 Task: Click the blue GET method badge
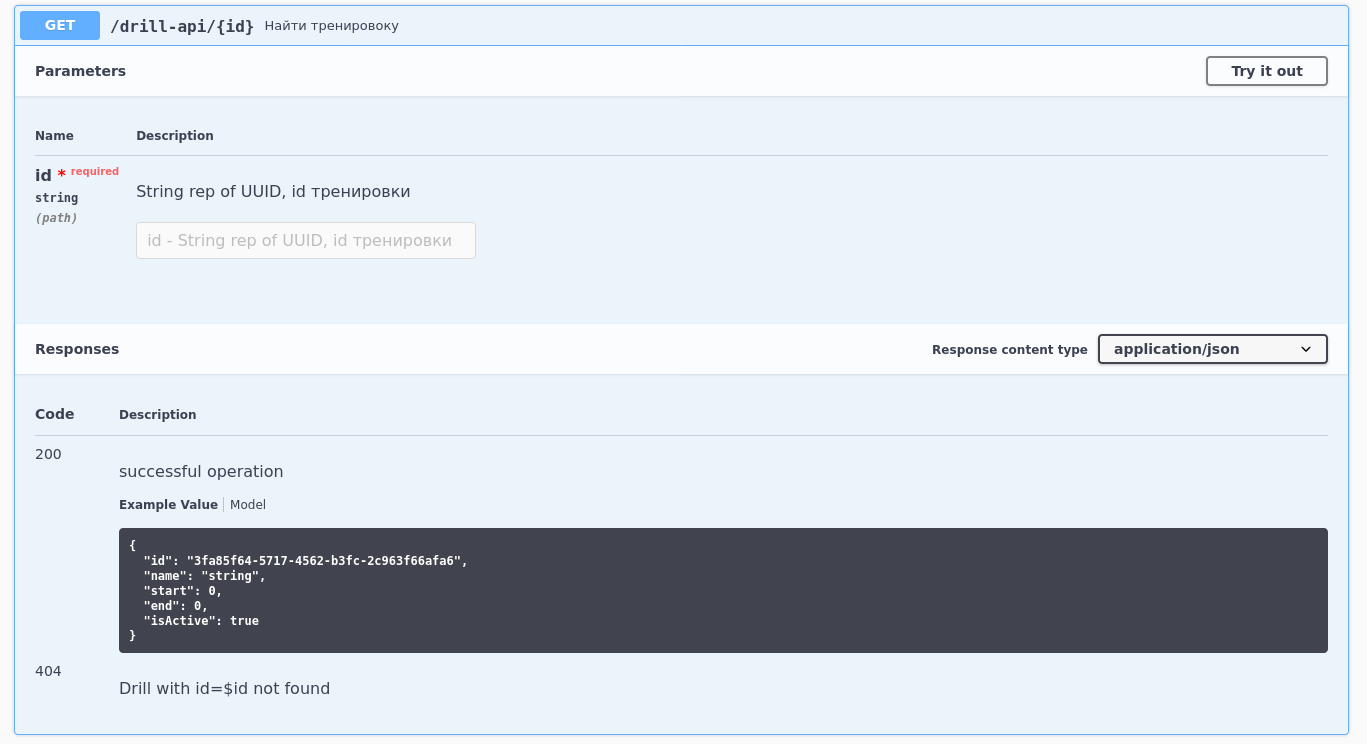pos(60,25)
